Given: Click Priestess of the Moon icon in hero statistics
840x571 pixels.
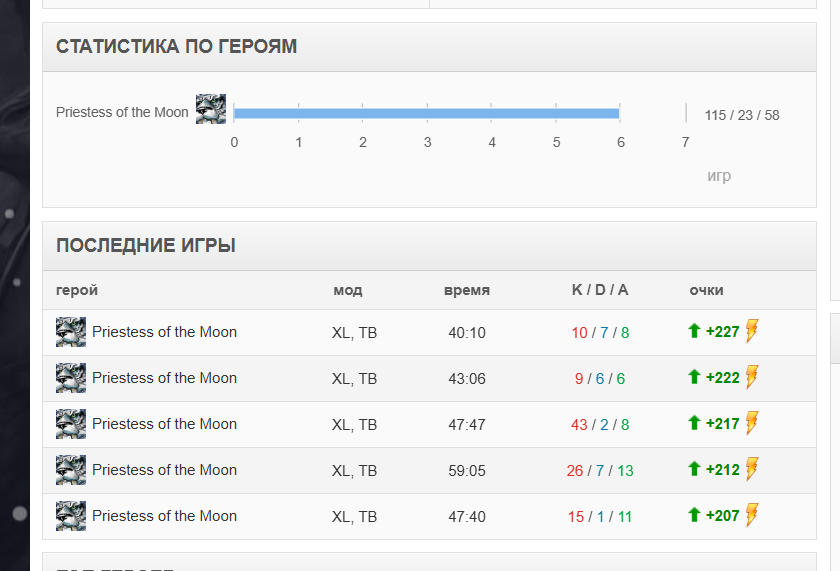Looking at the screenshot, I should click(211, 109).
